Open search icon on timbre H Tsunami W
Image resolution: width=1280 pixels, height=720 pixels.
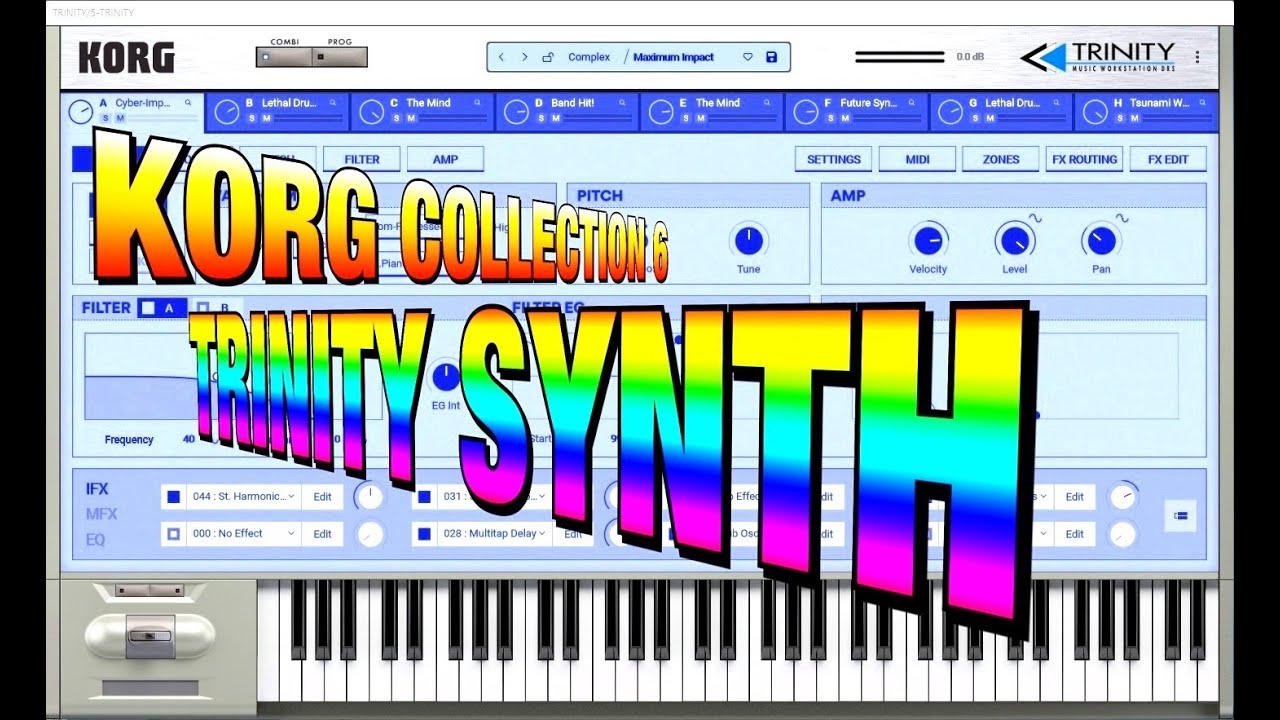(1202, 102)
